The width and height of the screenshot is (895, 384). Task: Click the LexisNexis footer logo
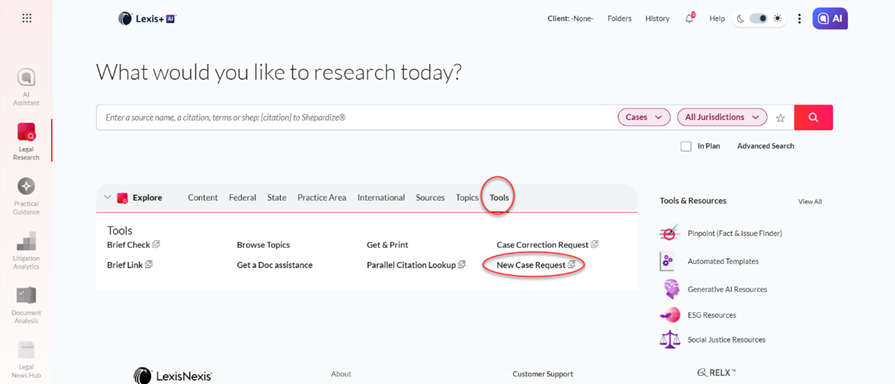coord(173,375)
